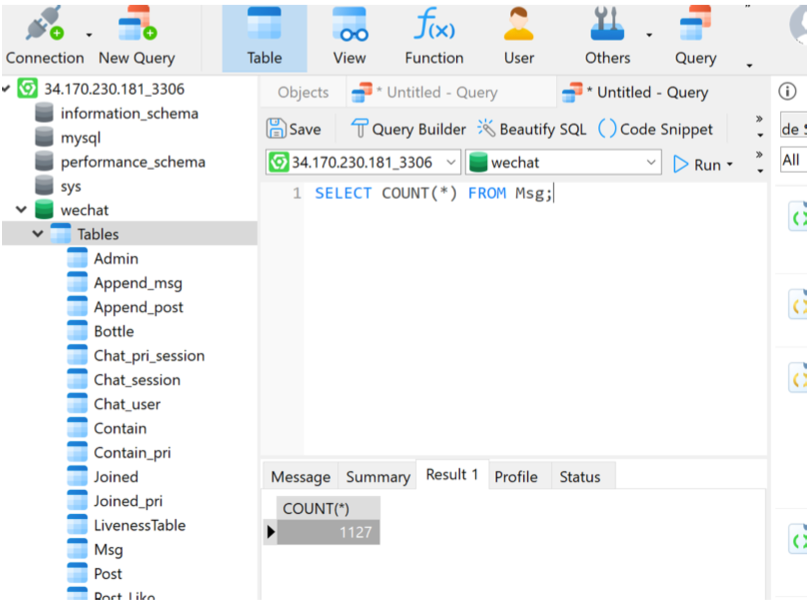Switch to the Profile result tab
The height and width of the screenshot is (605, 807).
point(515,477)
